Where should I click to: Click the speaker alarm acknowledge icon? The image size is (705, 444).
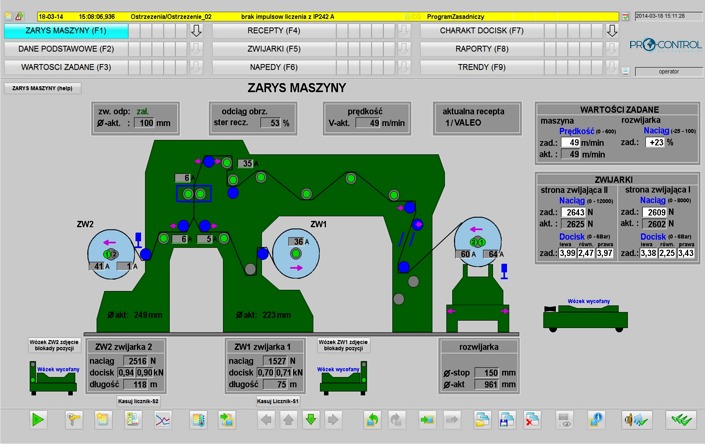click(636, 420)
